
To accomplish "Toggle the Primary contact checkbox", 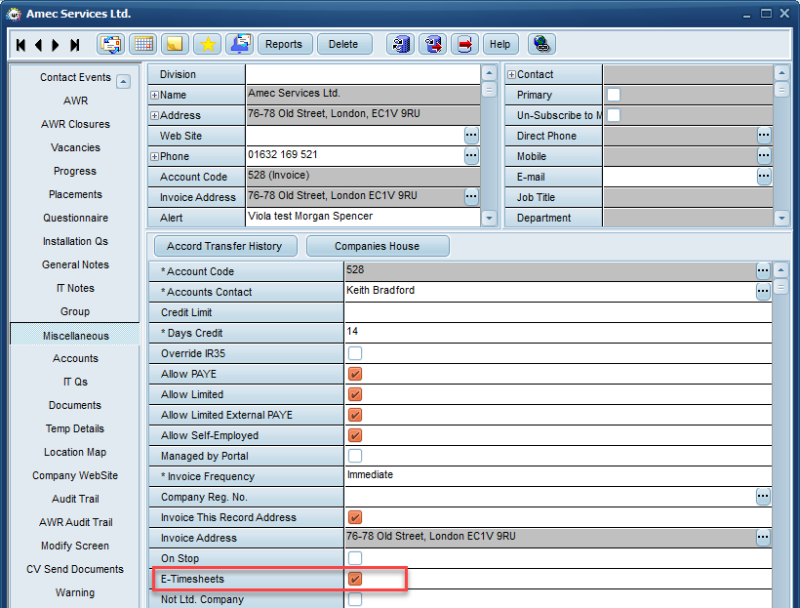I will (x=614, y=95).
